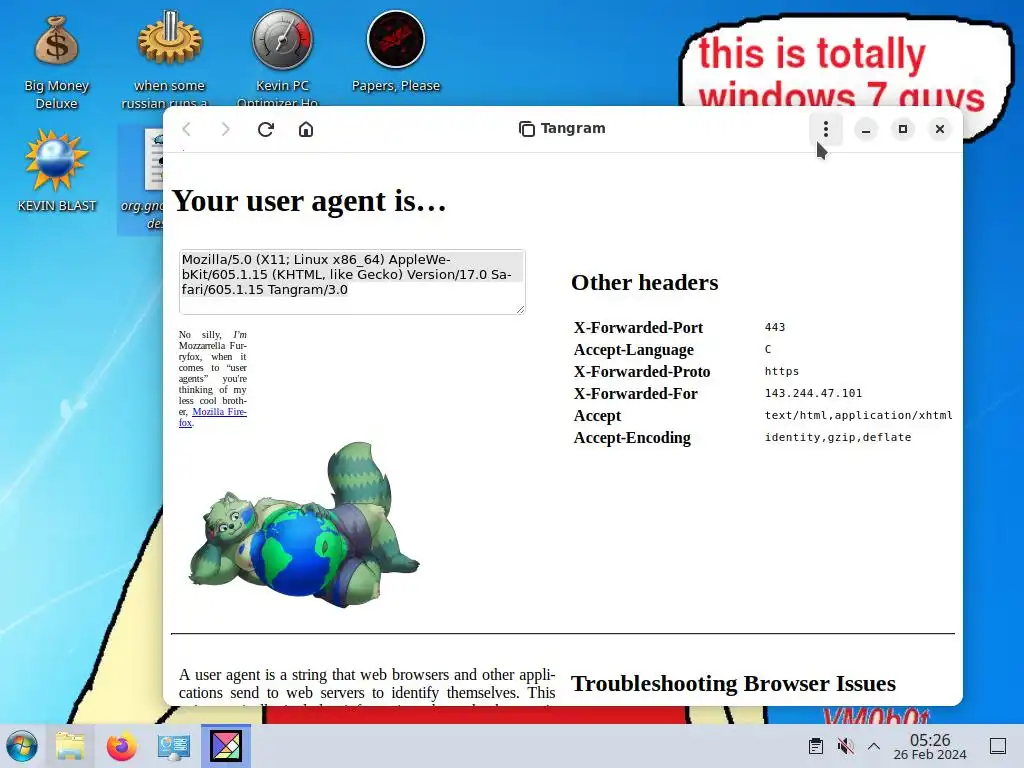Click the 'Your user agent is…' heading

click(309, 200)
